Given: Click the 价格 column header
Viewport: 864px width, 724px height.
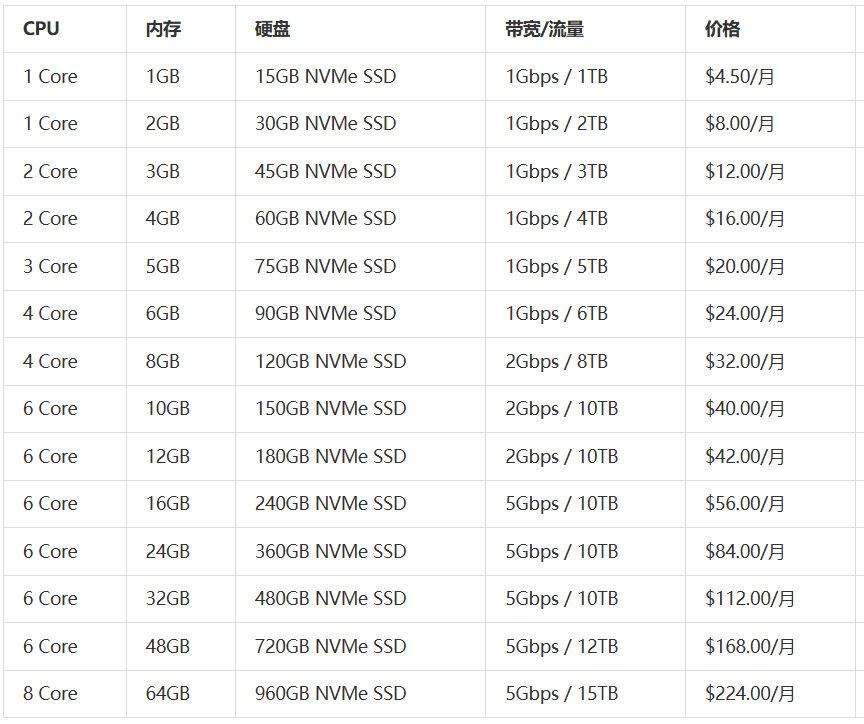Looking at the screenshot, I should coord(722,29).
